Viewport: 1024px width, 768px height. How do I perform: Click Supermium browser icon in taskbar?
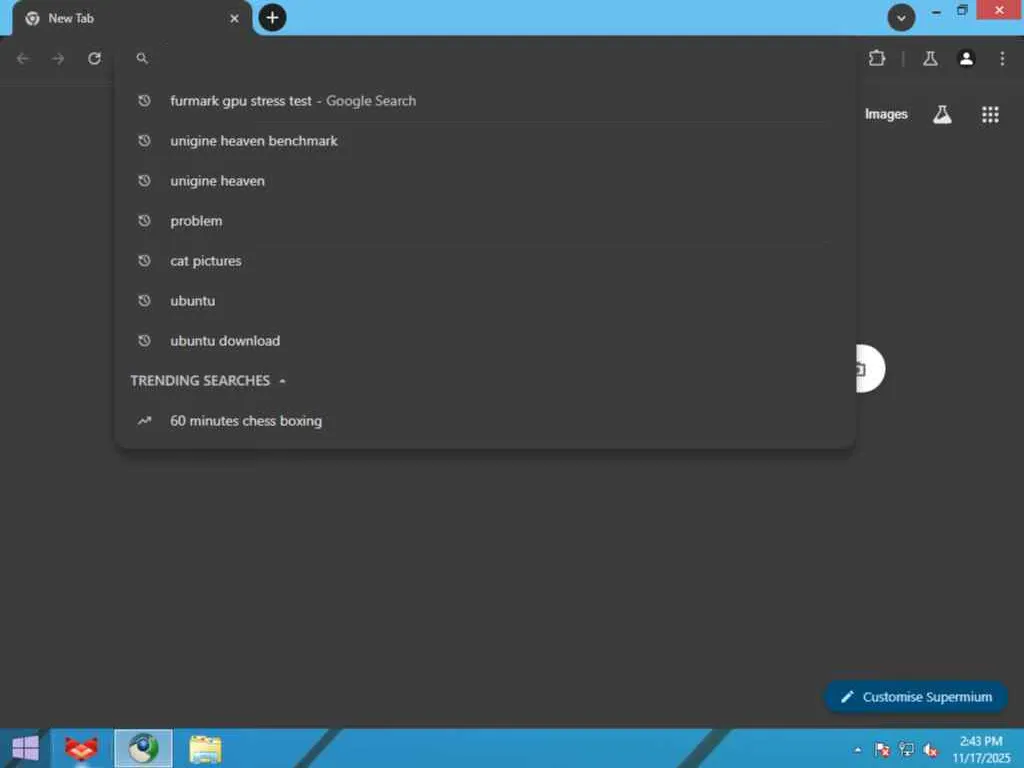point(144,748)
